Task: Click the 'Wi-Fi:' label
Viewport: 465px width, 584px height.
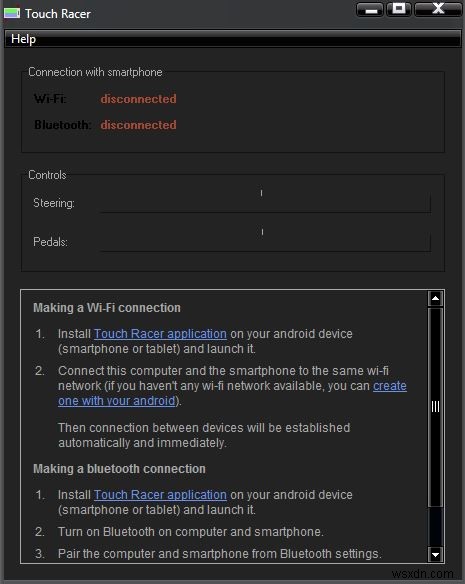Action: [x=50, y=99]
